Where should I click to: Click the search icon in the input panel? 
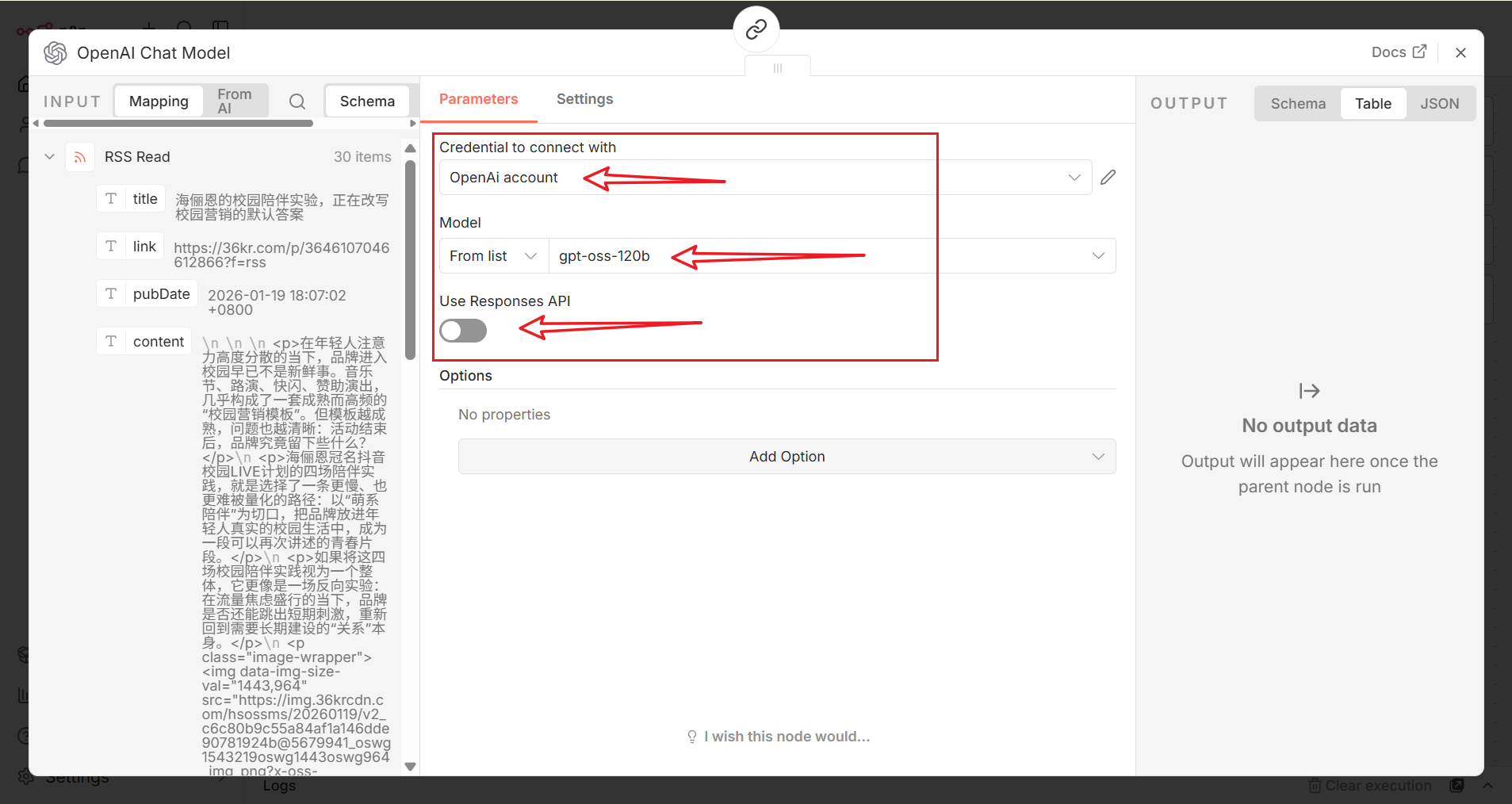click(297, 101)
